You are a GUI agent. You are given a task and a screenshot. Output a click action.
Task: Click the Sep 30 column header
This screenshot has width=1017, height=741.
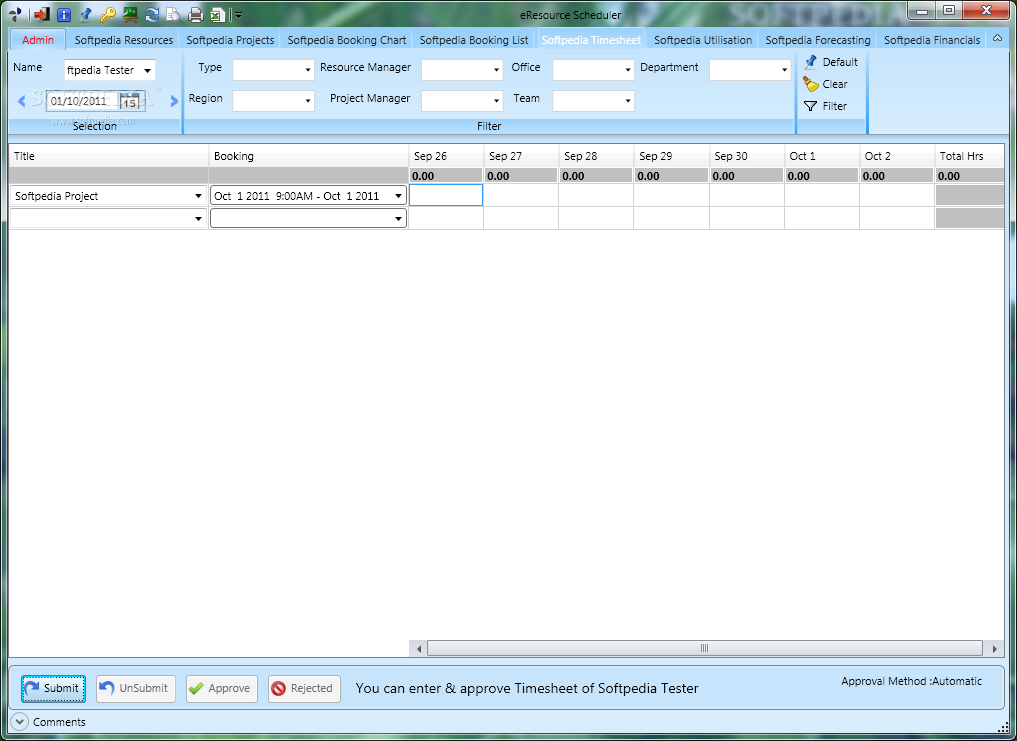coord(747,156)
